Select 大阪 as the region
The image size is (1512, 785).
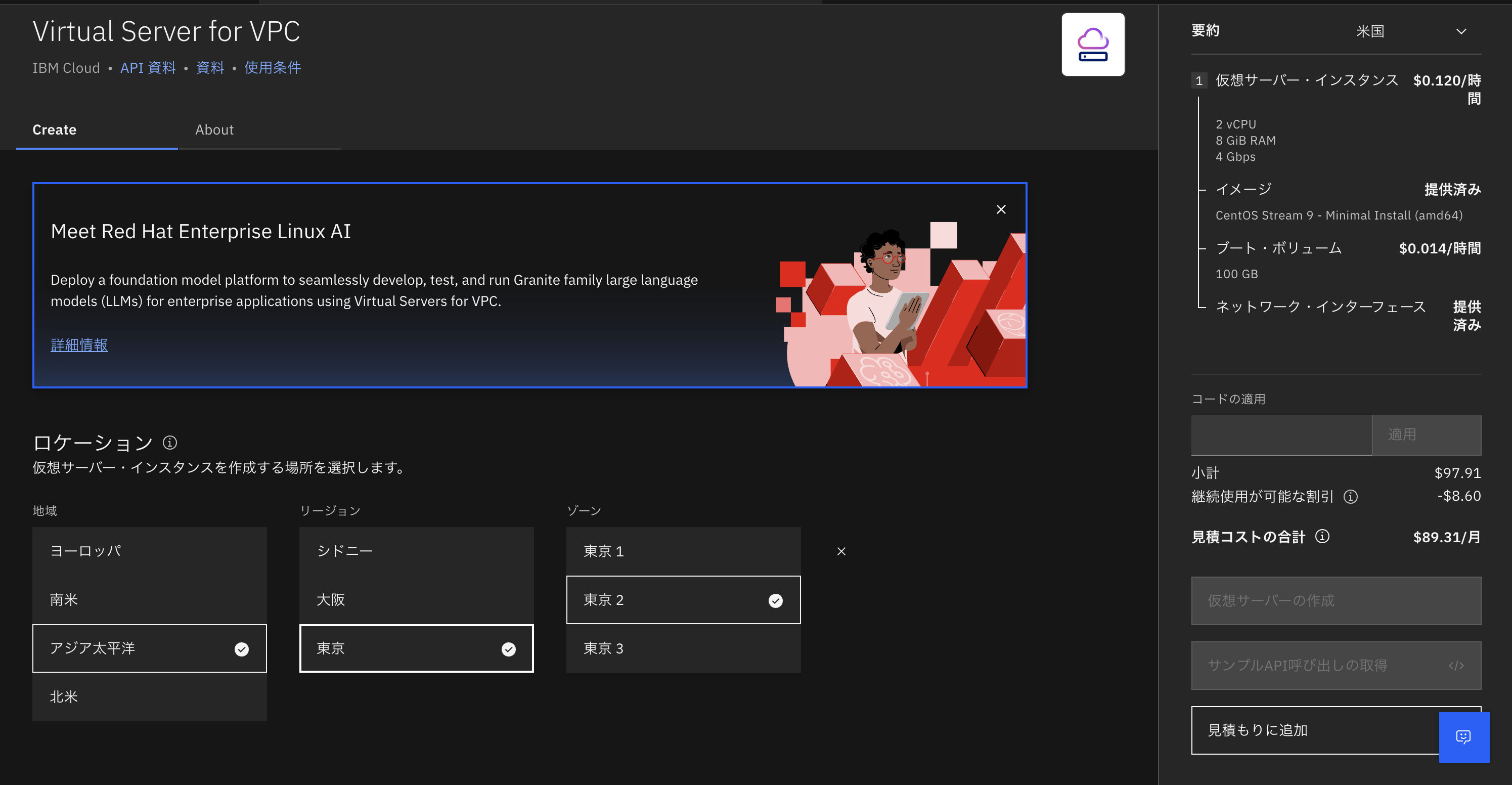click(x=416, y=599)
